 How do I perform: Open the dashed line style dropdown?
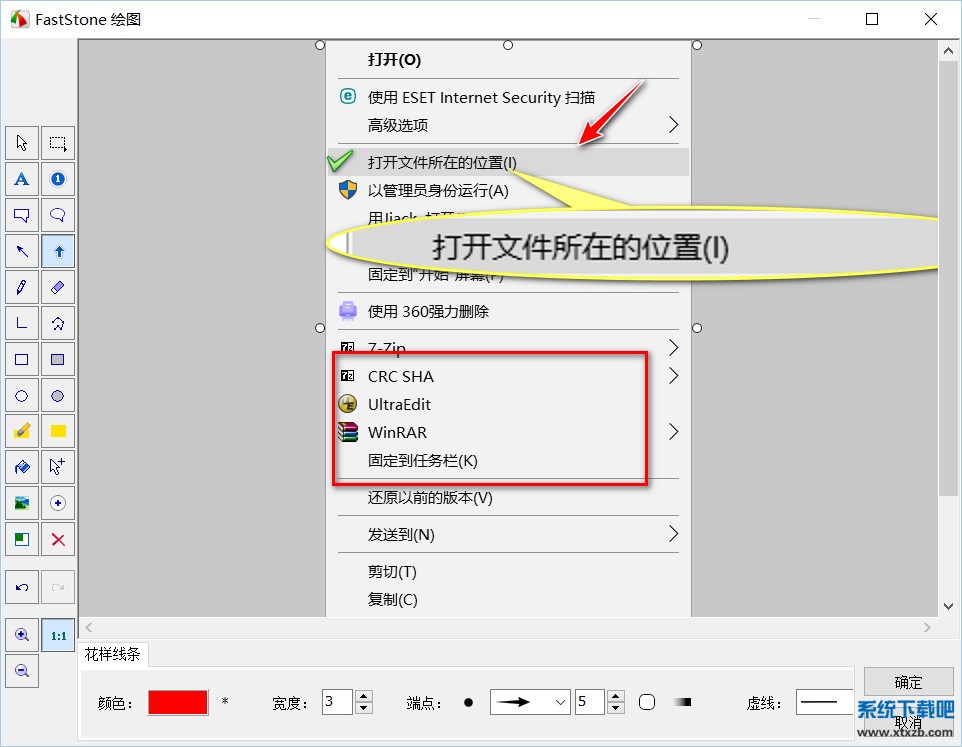824,702
